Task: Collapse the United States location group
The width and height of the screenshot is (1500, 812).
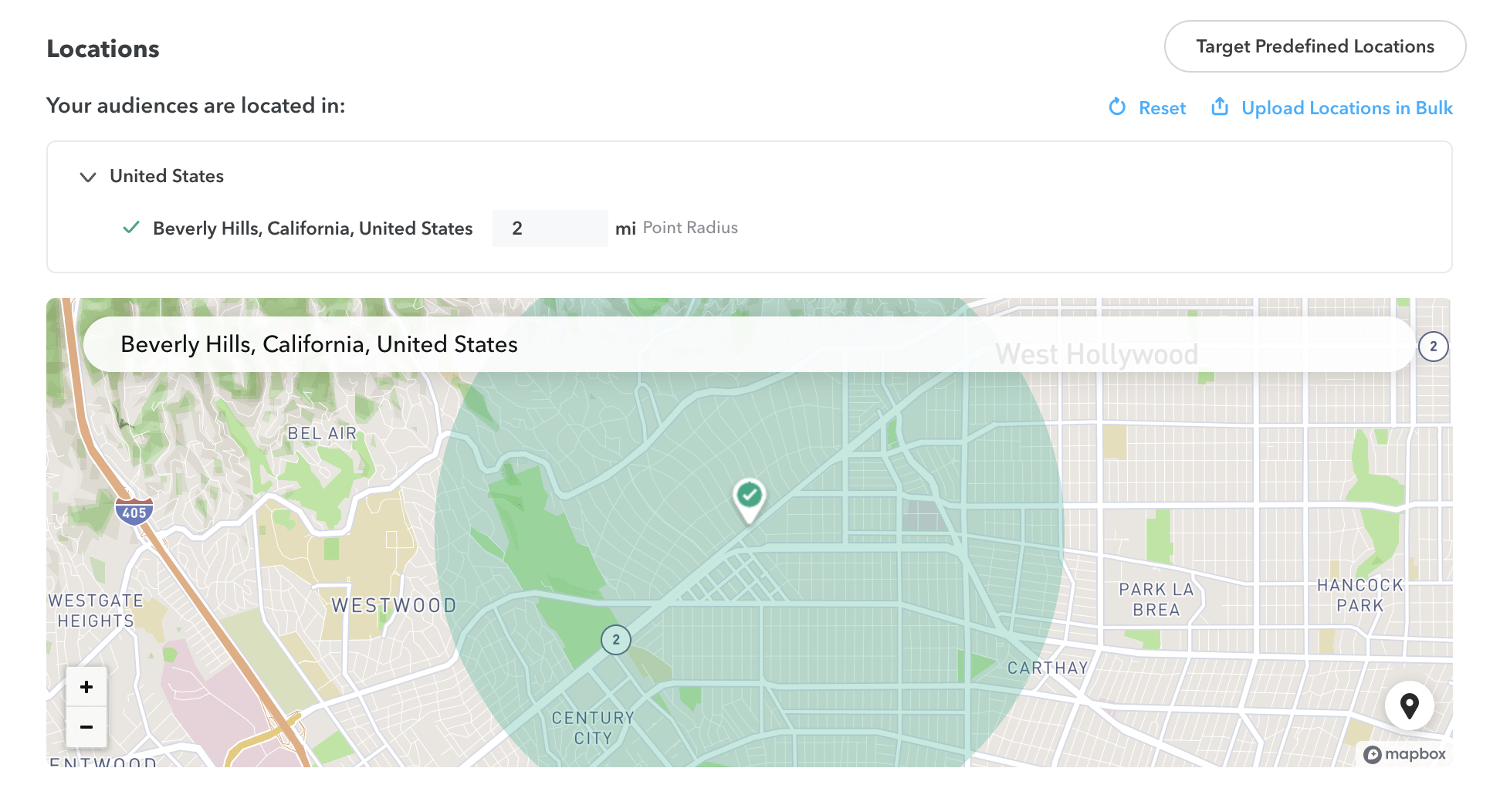Action: (88, 177)
